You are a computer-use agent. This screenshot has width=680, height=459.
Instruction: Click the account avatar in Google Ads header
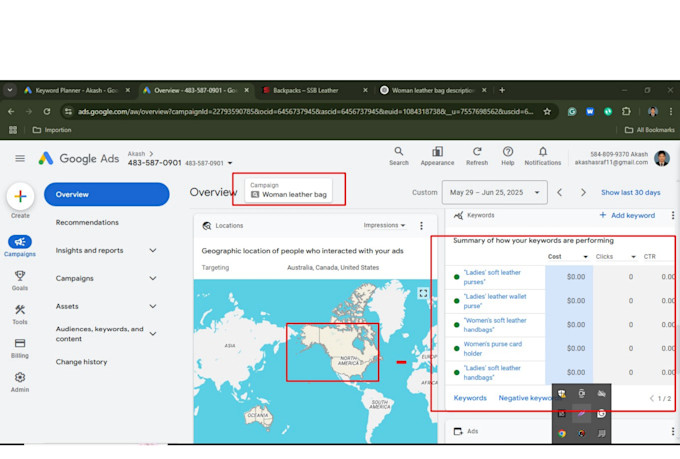point(662,158)
